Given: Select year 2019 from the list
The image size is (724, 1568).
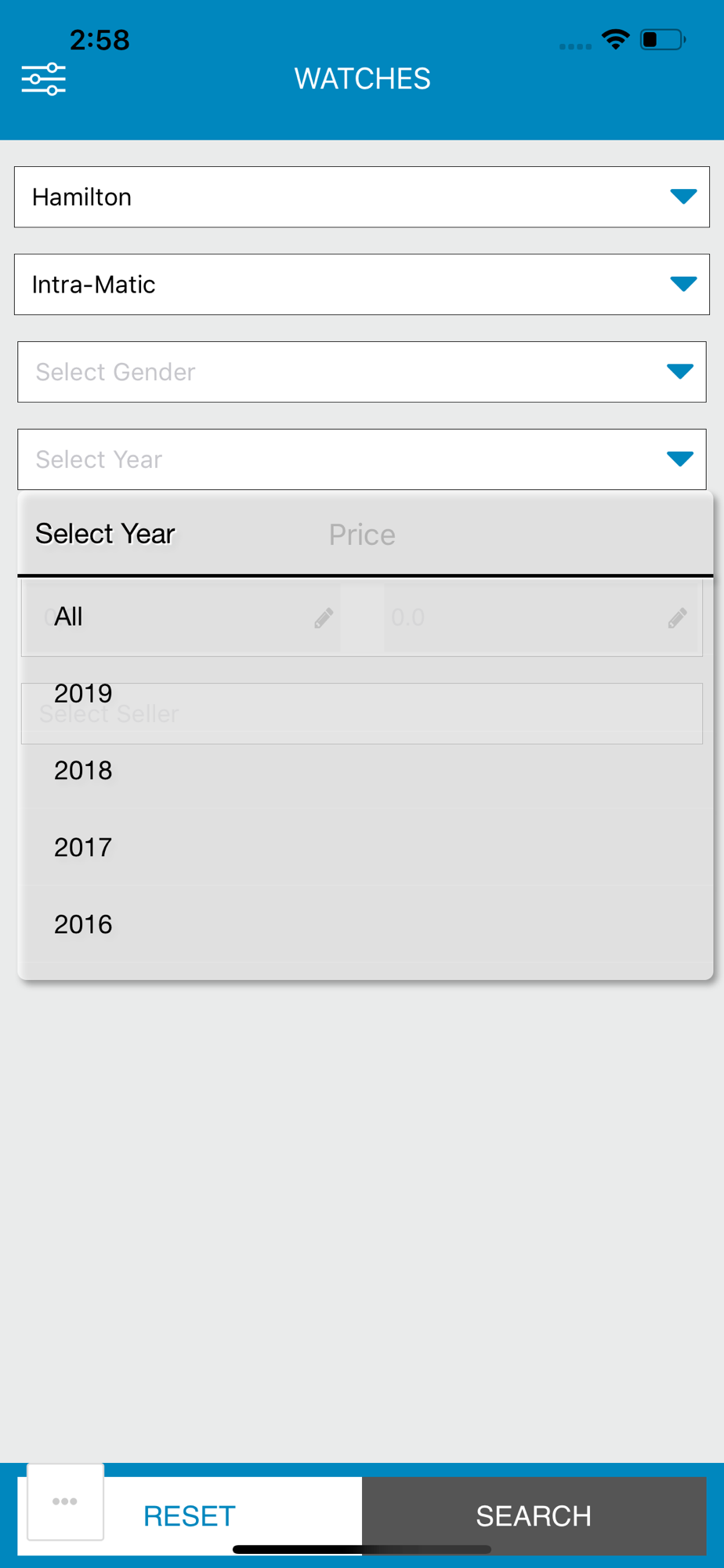Looking at the screenshot, I should tap(83, 693).
